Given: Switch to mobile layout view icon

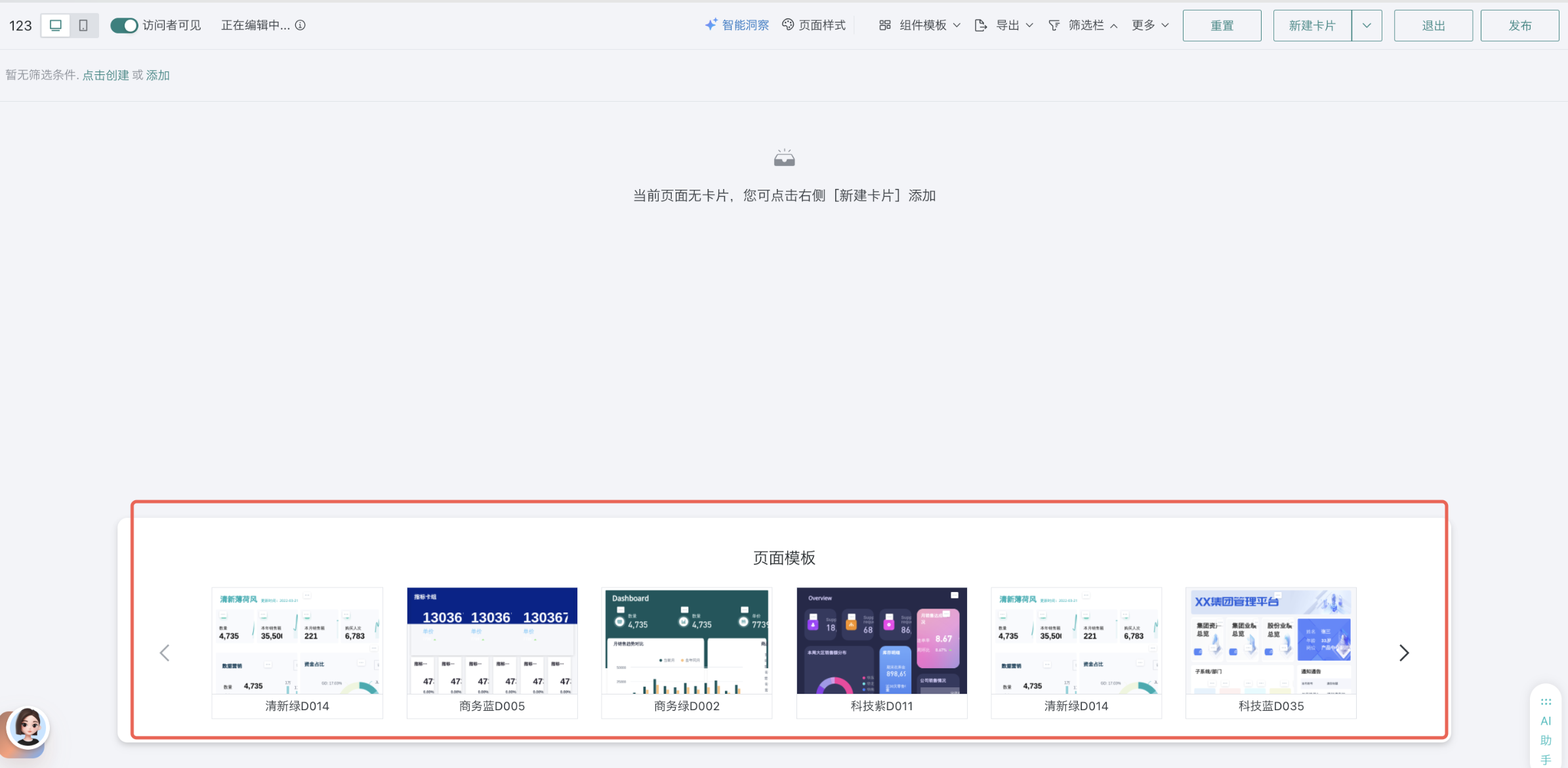Looking at the screenshot, I should pyautogui.click(x=83, y=26).
